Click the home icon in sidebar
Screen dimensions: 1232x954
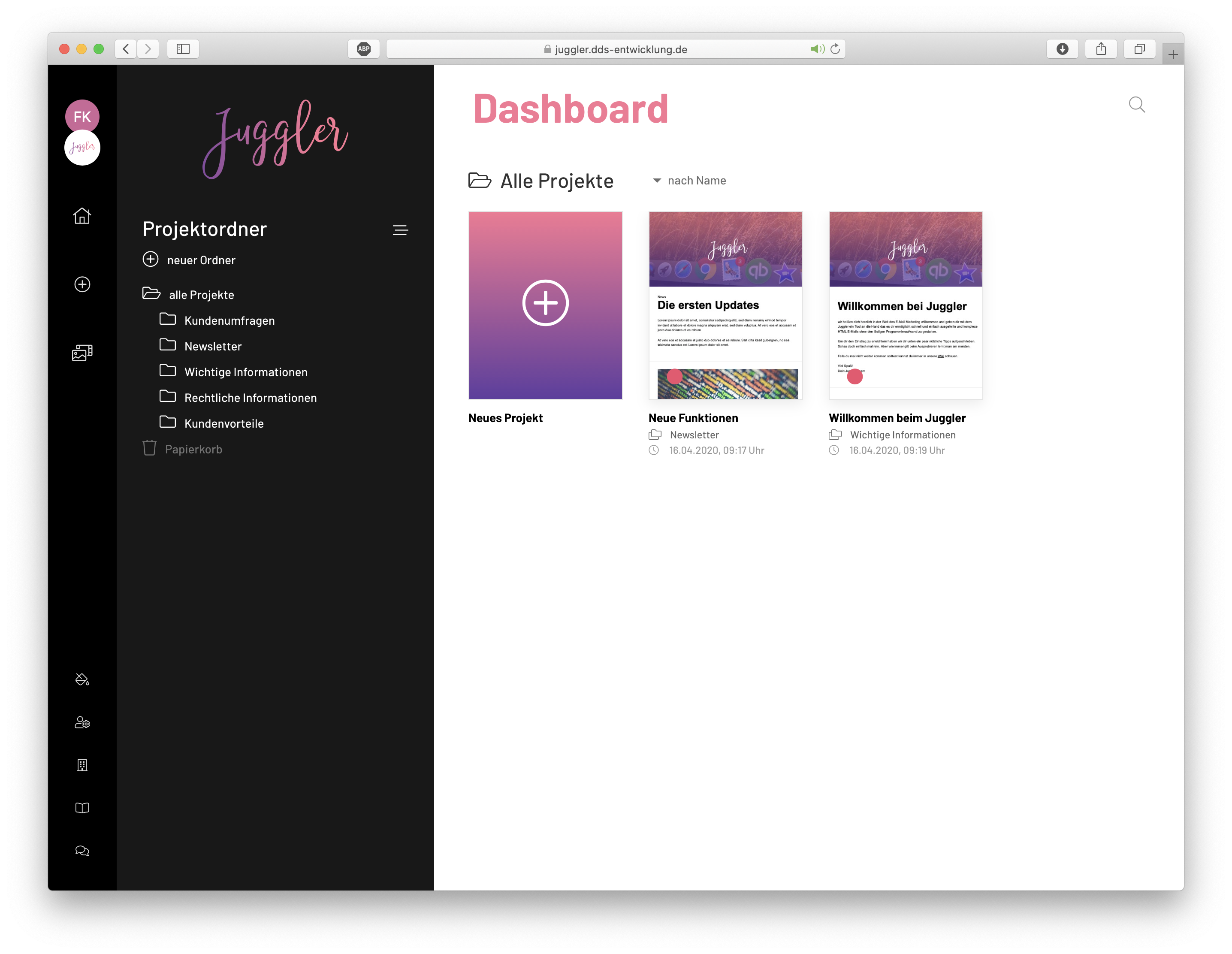tap(82, 215)
